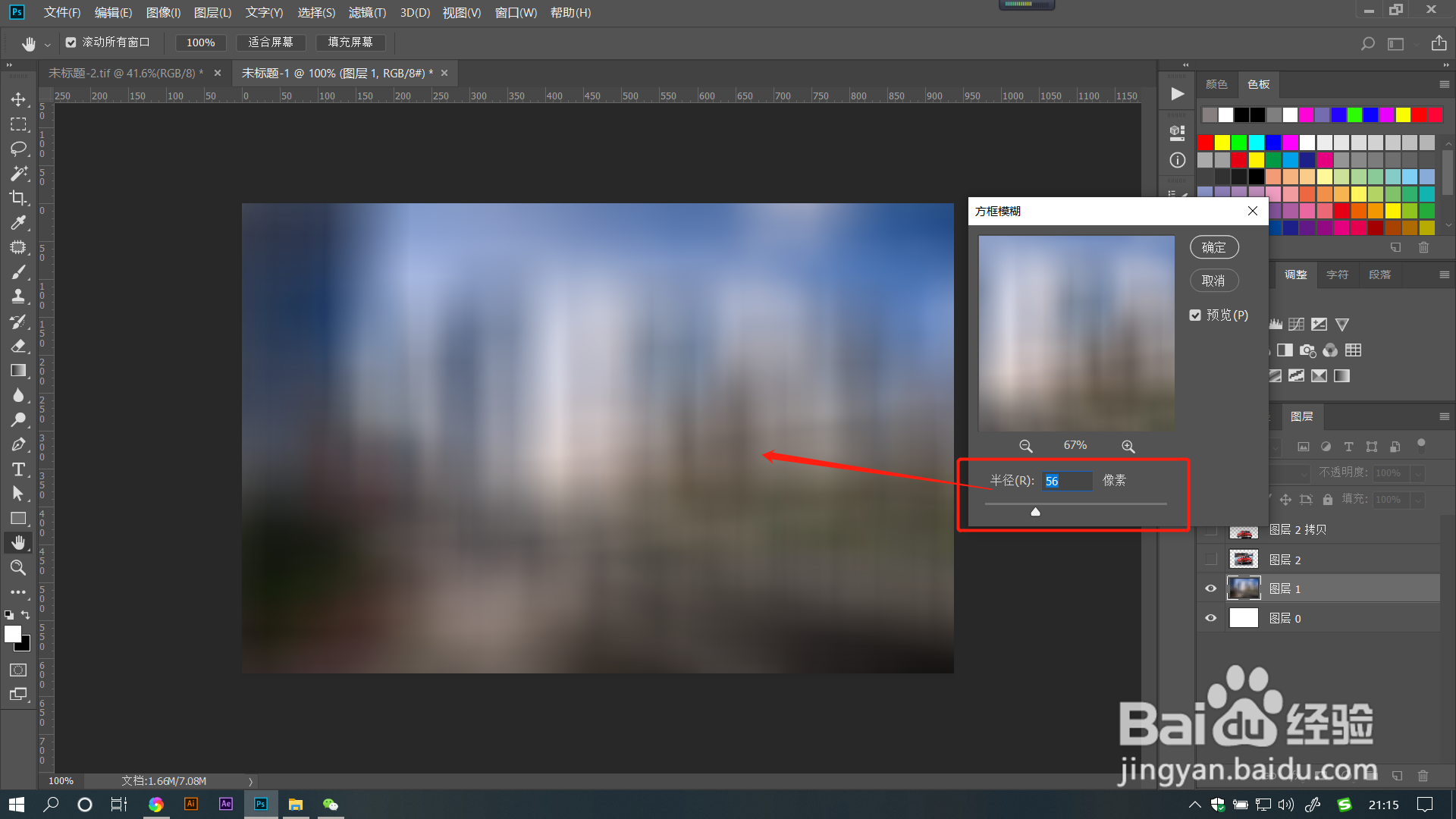This screenshot has height=819, width=1456.
Task: Open the 滤镜(T) menu
Action: 367,13
